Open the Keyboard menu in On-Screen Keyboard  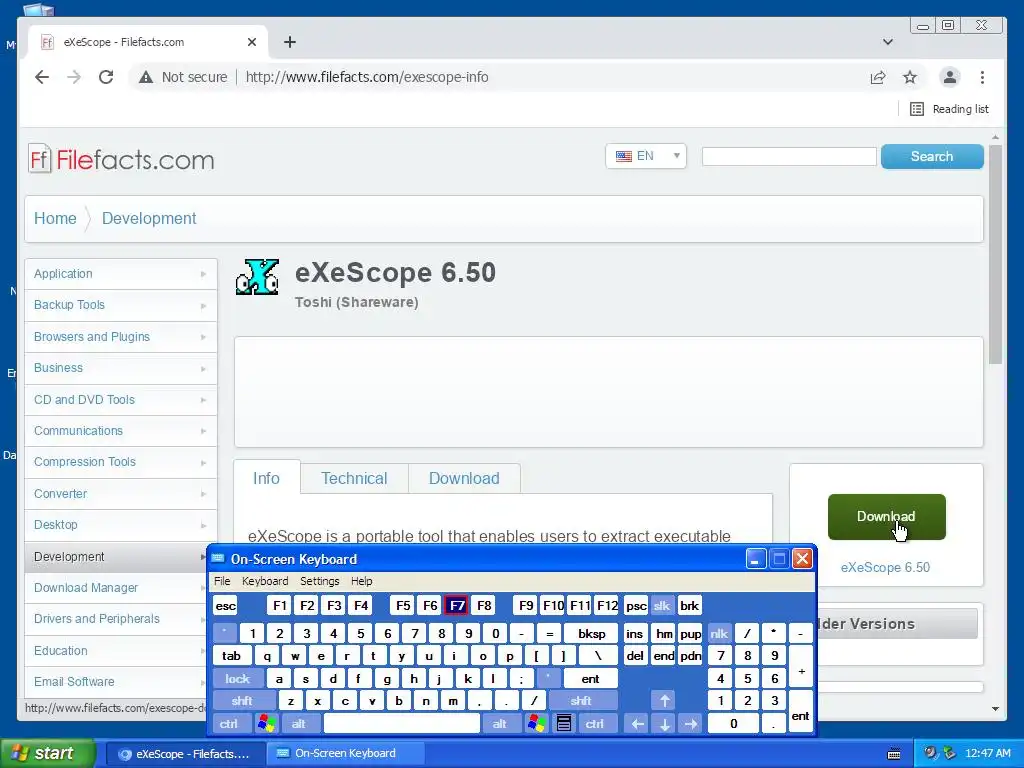pyautogui.click(x=264, y=581)
